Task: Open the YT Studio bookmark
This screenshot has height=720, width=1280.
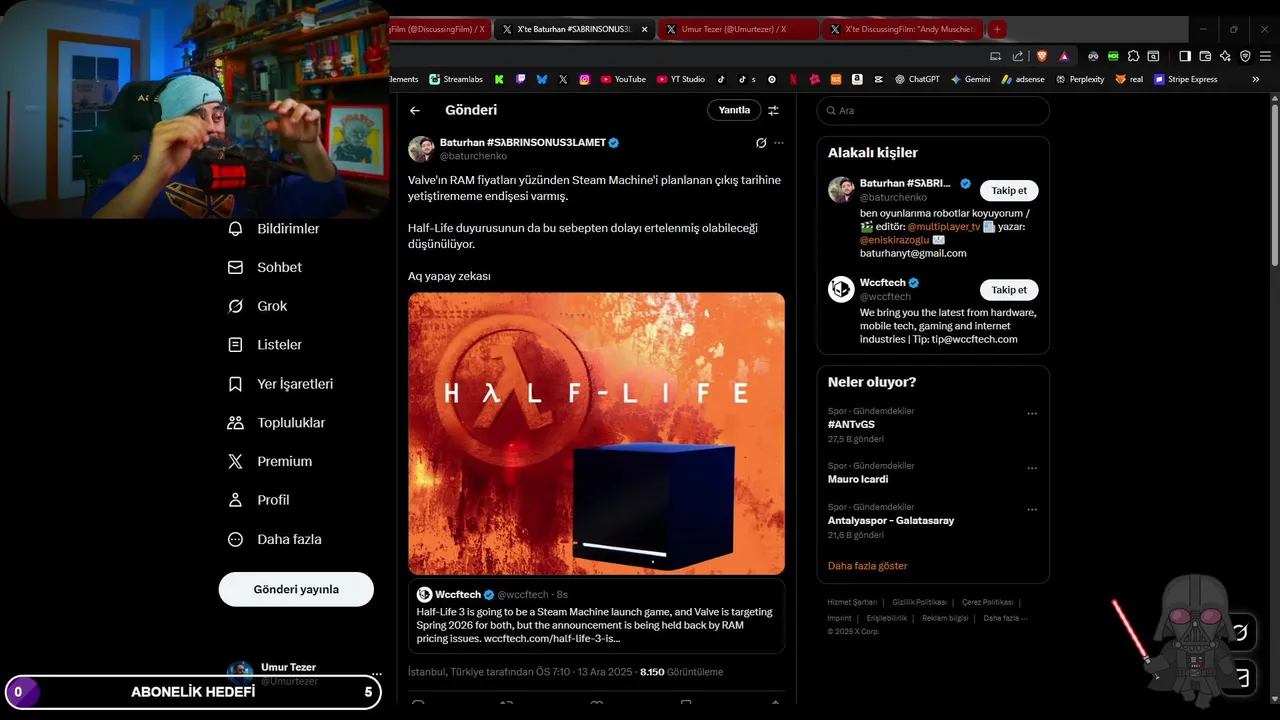Action: (681, 79)
